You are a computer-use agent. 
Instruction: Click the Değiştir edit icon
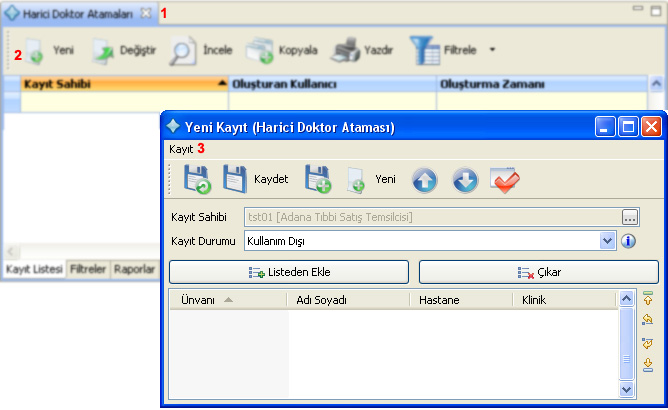pyautogui.click(x=104, y=49)
